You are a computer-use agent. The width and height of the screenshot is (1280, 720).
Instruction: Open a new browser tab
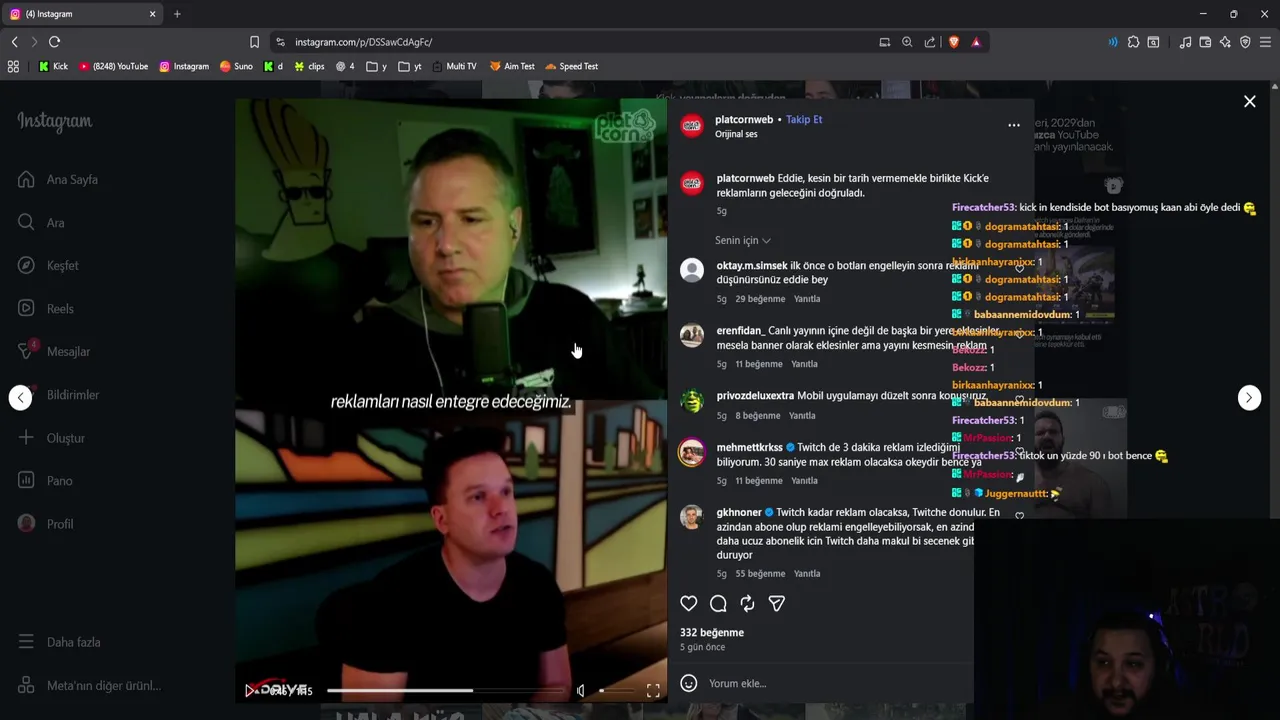click(177, 14)
